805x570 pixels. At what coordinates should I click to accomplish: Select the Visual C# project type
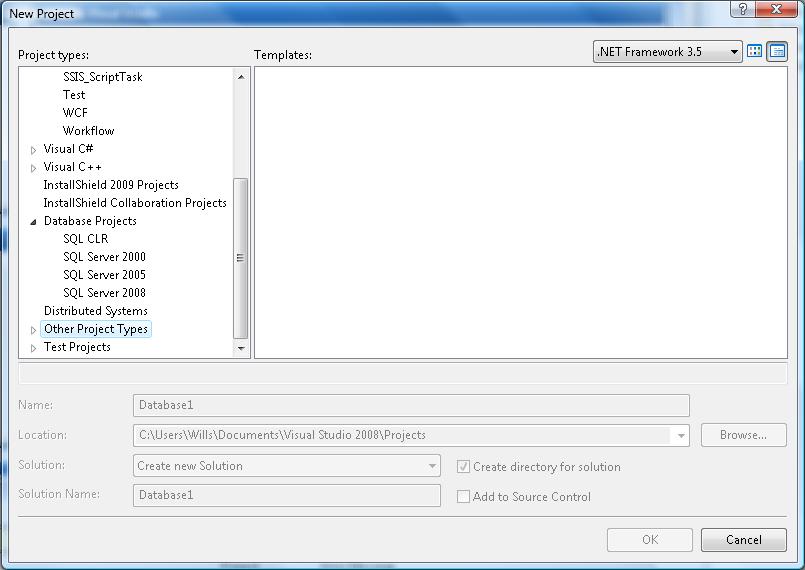tap(68, 149)
